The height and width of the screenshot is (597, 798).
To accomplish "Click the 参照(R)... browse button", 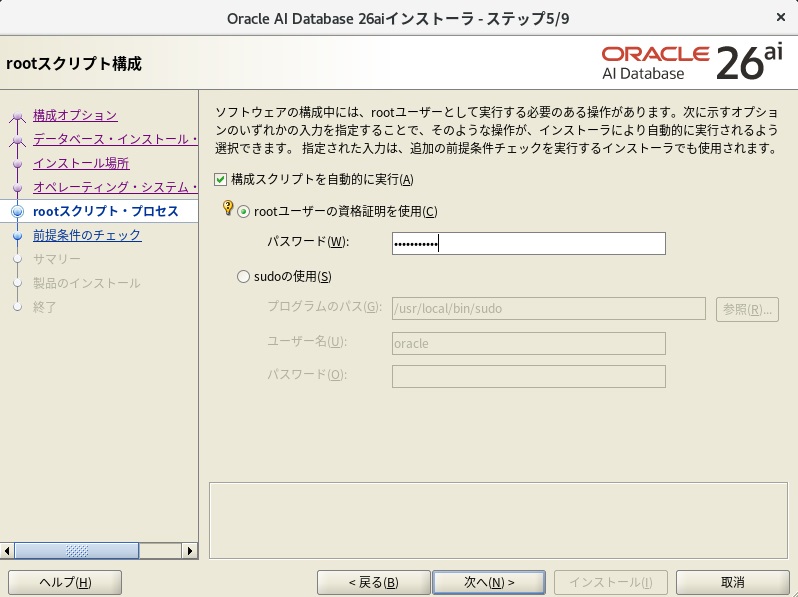I will point(747,309).
